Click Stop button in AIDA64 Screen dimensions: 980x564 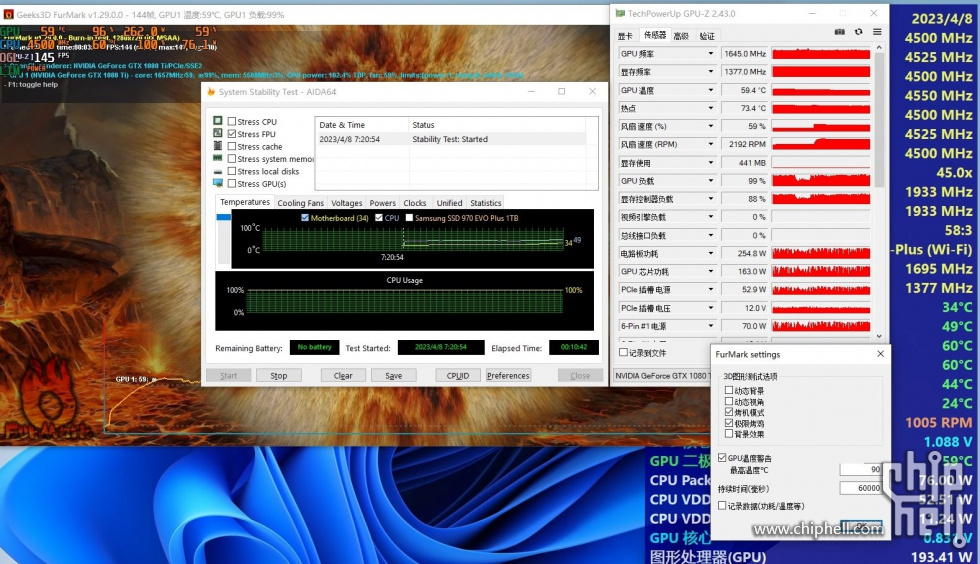click(279, 375)
